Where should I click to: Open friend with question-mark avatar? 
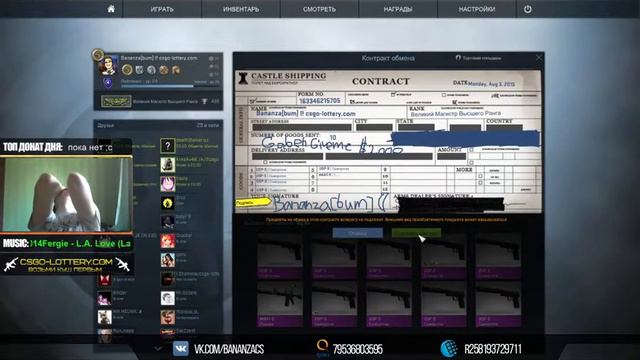pos(167,145)
